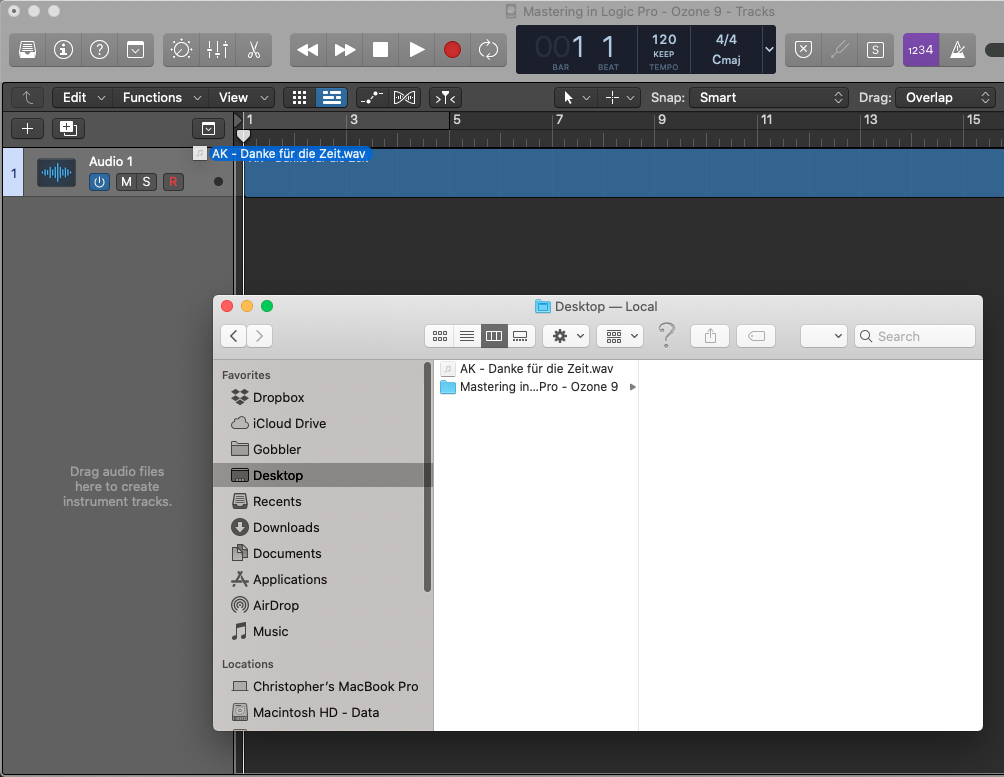The image size is (1004, 777).
Task: Go forward in Finder window
Action: [259, 336]
